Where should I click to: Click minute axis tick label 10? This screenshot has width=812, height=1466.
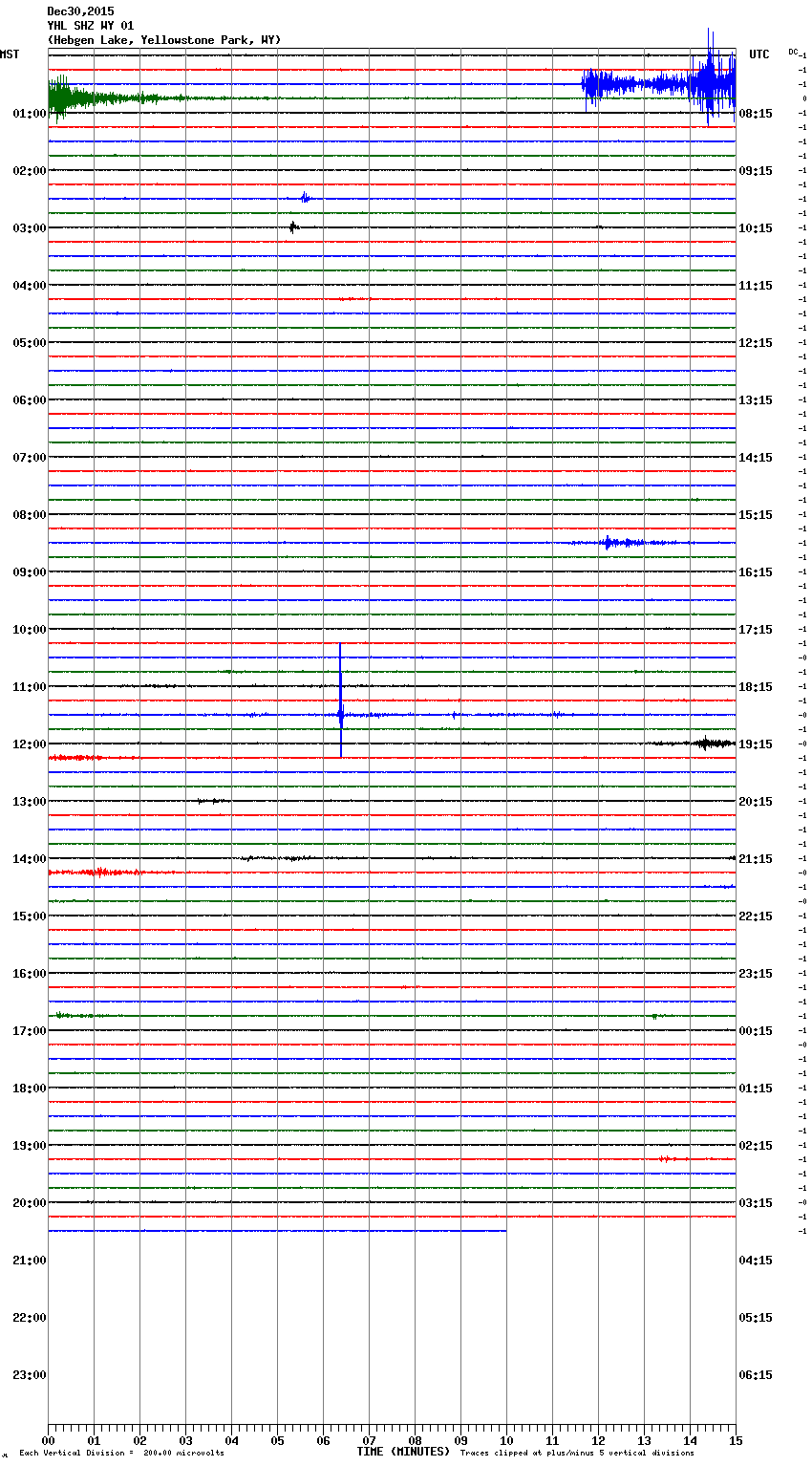(506, 1440)
